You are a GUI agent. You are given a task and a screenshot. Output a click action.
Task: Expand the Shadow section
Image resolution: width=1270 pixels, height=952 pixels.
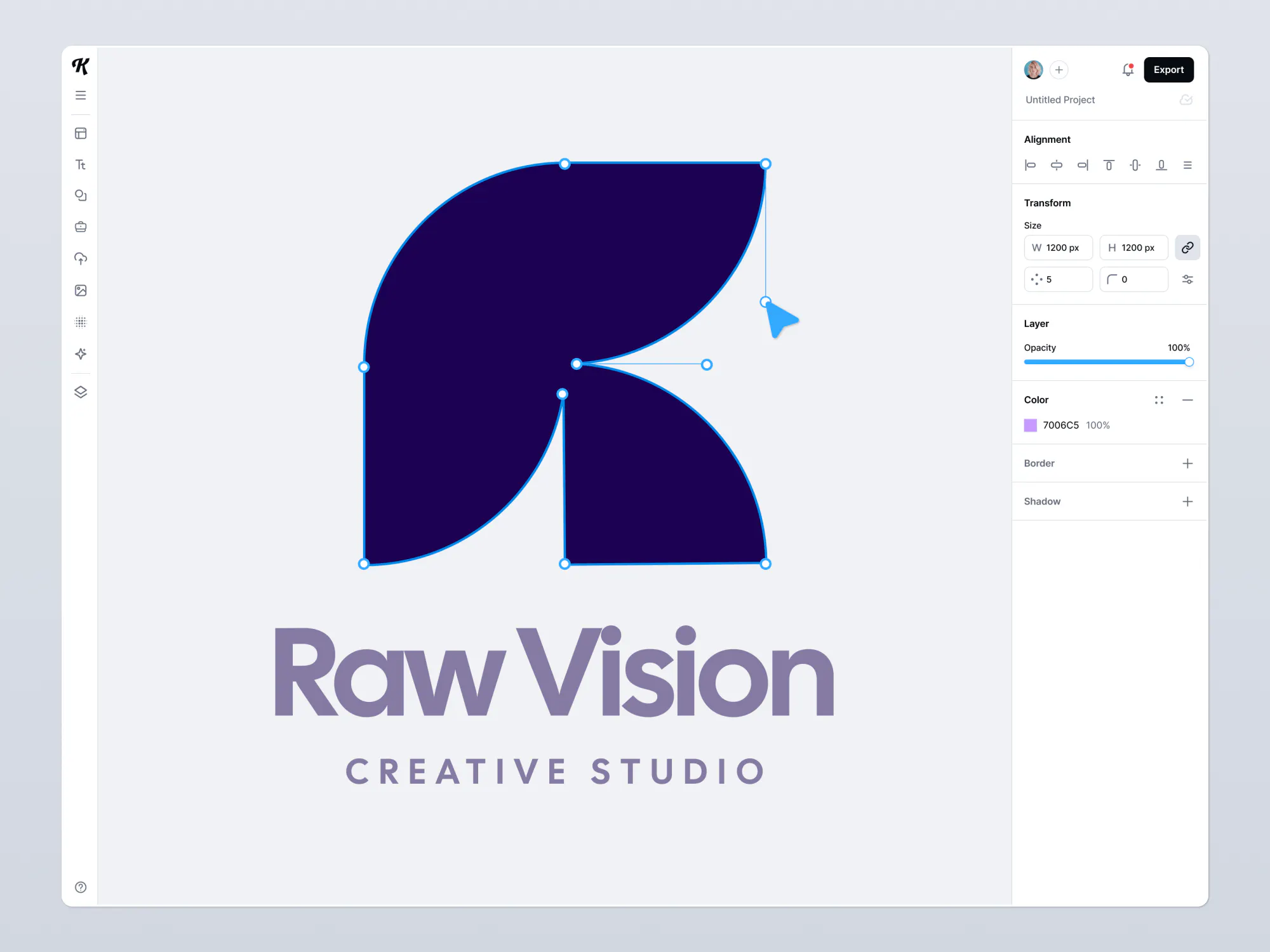1187,501
